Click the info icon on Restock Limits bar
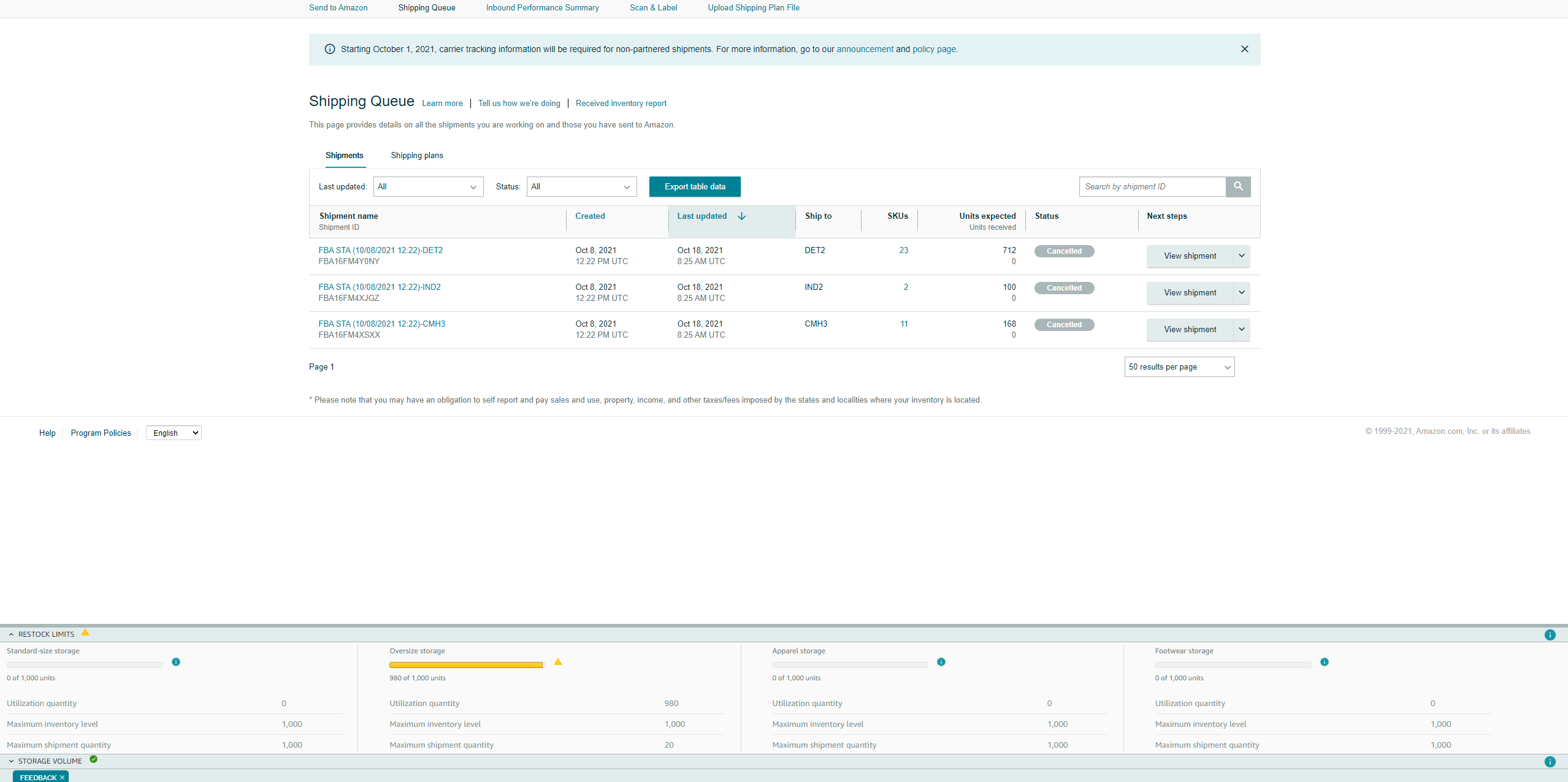 (1550, 635)
